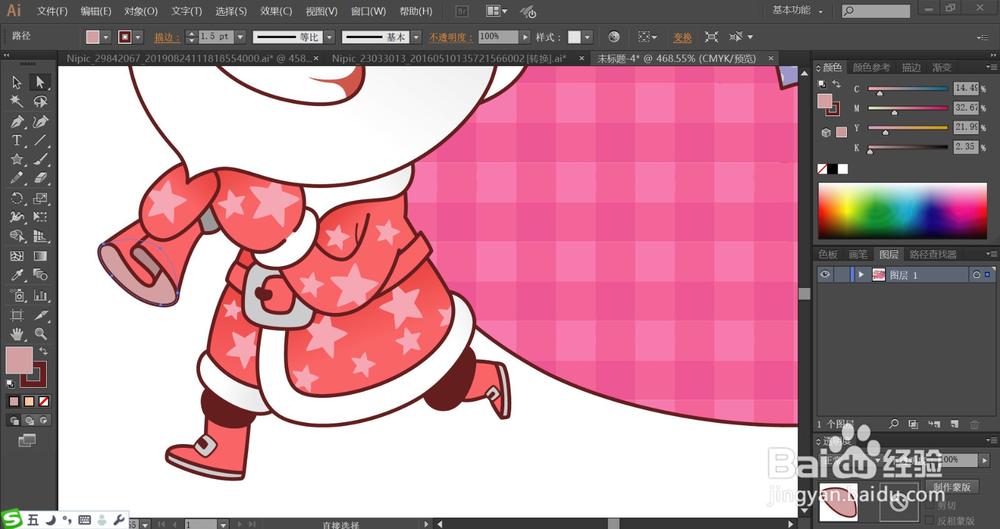Image resolution: width=1000 pixels, height=529 pixels.
Task: Click the 描边 link in control bar
Action: (x=167, y=38)
